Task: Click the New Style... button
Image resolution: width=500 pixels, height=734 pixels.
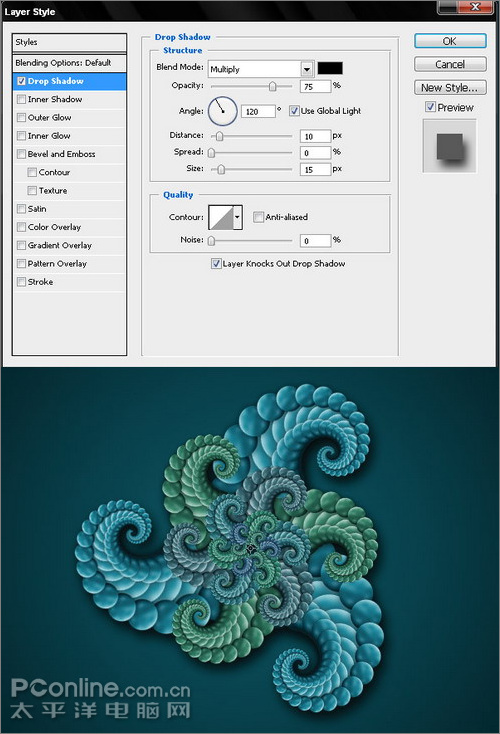Action: [x=450, y=88]
